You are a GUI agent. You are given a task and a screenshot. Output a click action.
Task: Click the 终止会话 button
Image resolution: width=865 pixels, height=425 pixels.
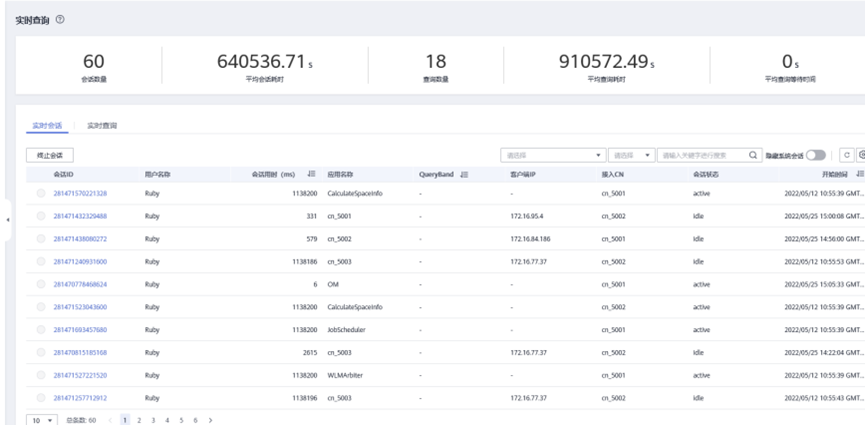point(49,155)
